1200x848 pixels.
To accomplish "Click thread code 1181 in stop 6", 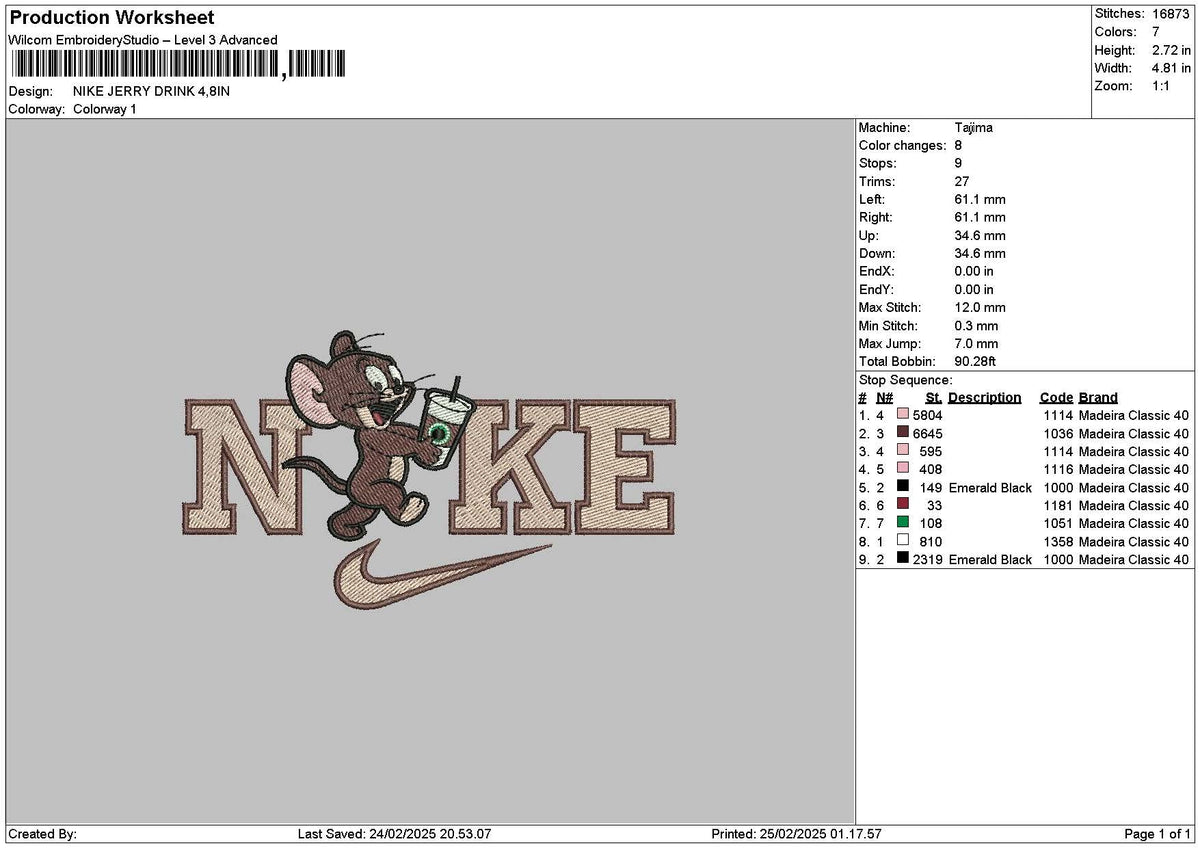I will (x=1057, y=505).
